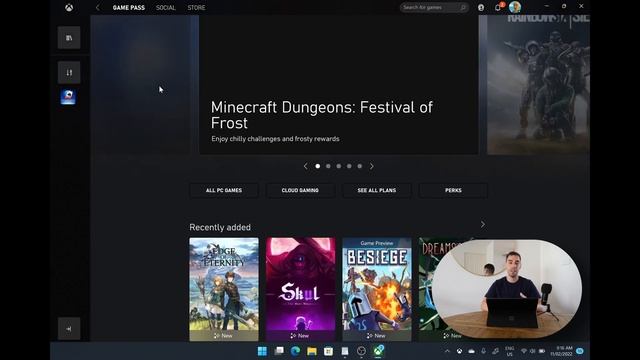Open the sort/queue sidebar icon
The height and width of the screenshot is (360, 640).
69,73
